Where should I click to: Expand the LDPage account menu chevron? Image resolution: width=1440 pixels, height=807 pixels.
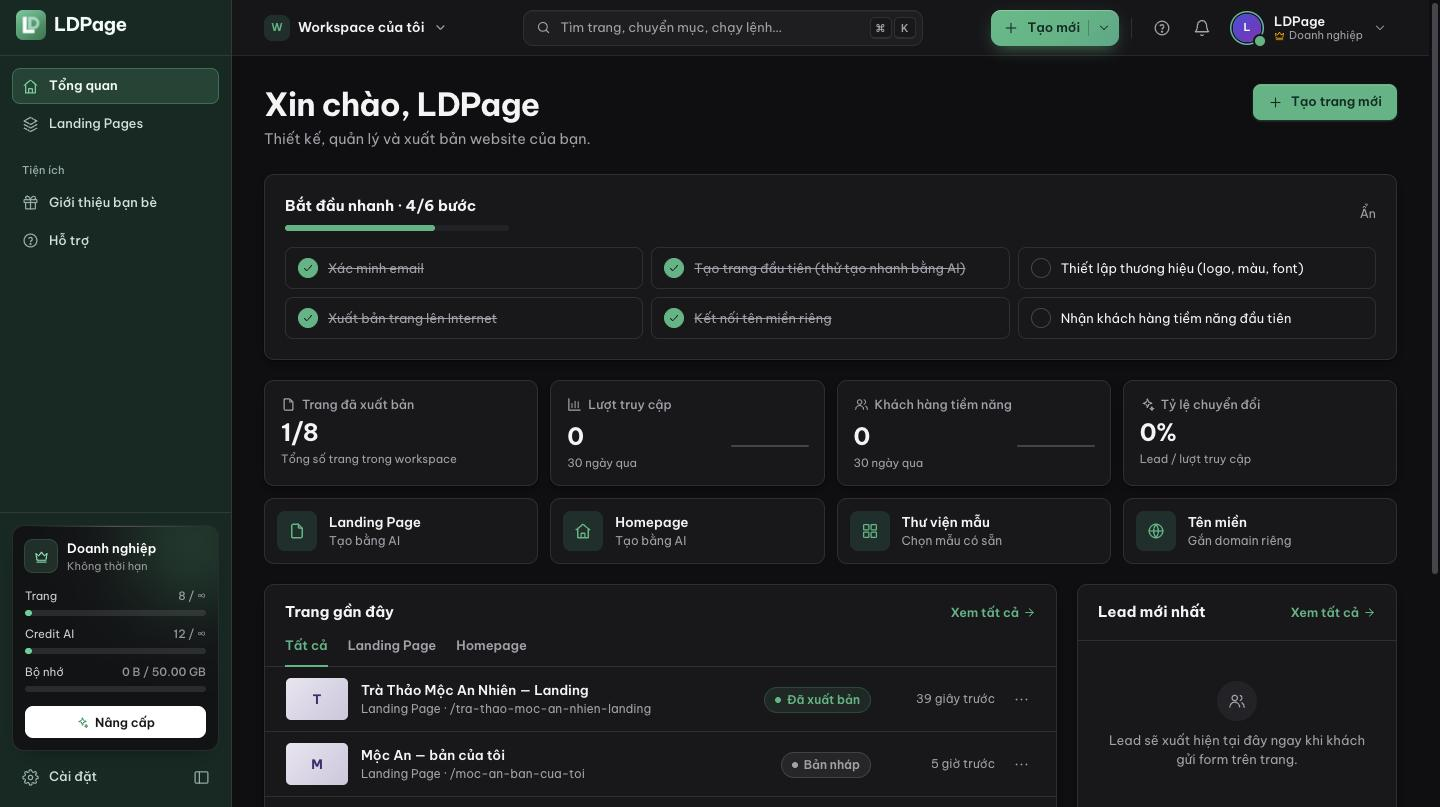coord(1380,28)
